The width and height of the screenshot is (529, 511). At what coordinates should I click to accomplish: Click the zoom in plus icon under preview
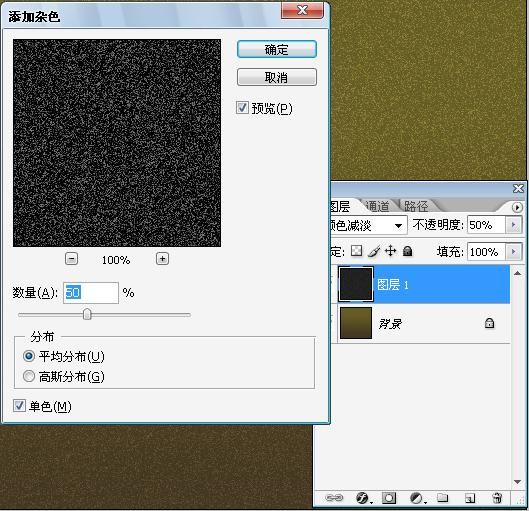(162, 259)
